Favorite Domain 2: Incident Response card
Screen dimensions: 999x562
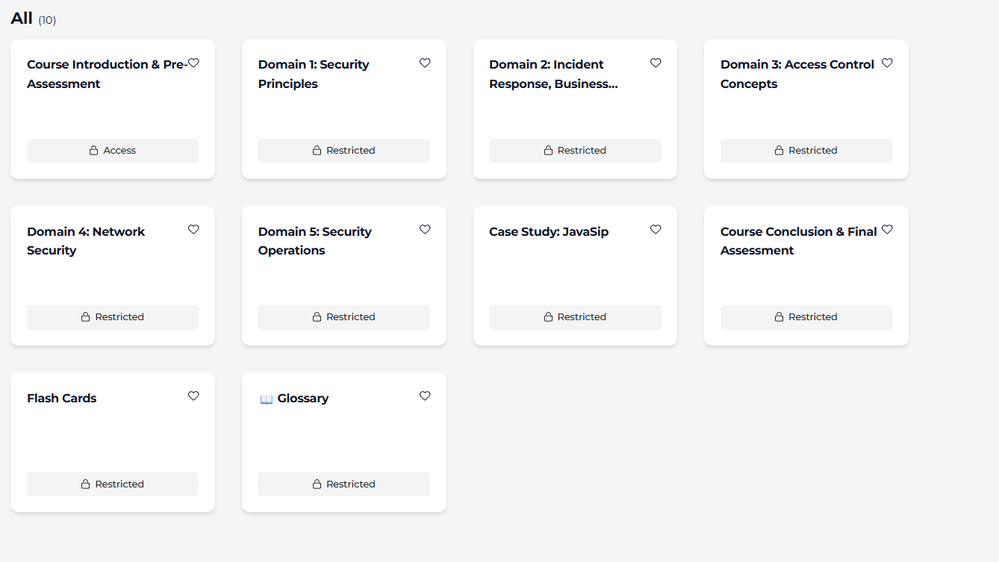click(x=656, y=63)
